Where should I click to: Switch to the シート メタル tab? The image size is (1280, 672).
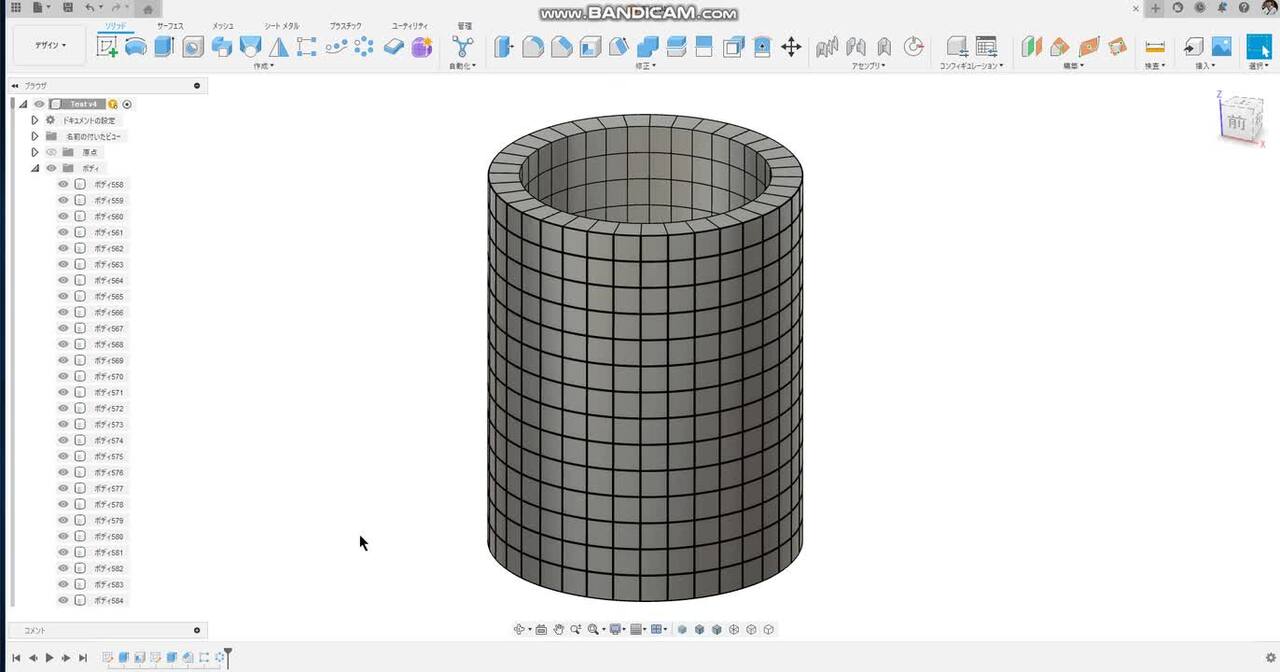point(281,26)
